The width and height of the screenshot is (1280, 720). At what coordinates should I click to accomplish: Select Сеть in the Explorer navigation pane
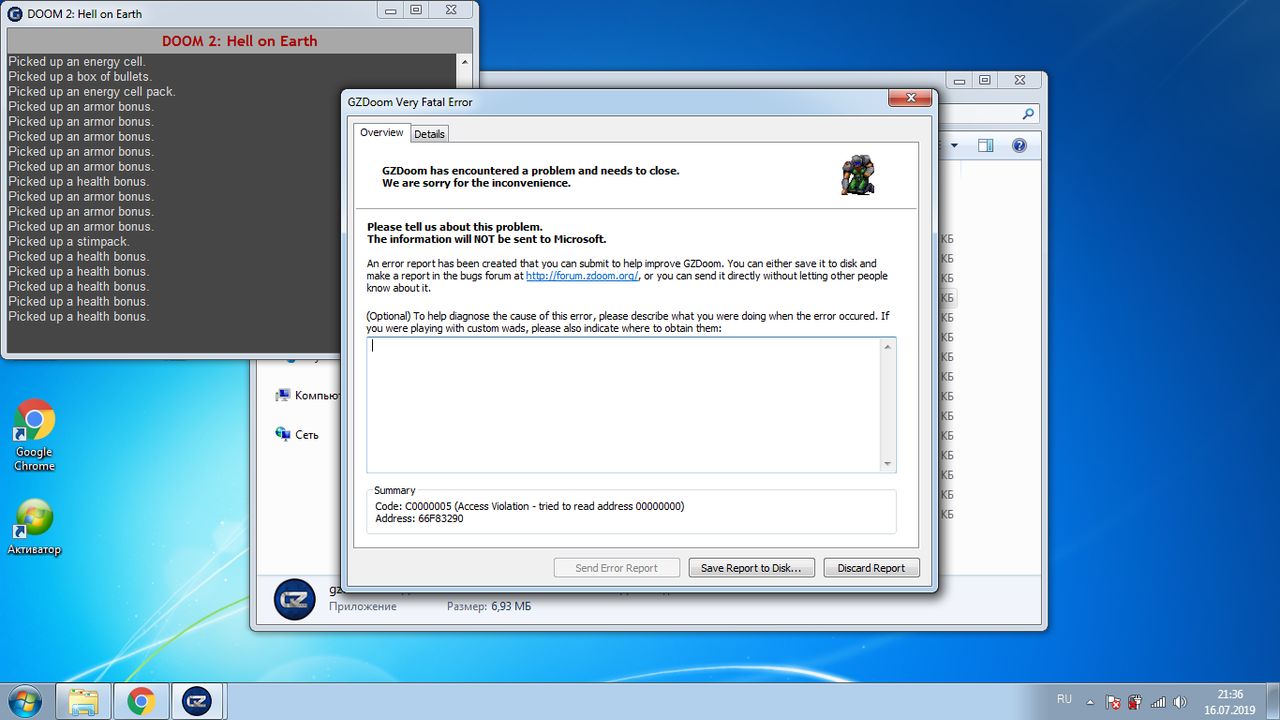(x=297, y=435)
